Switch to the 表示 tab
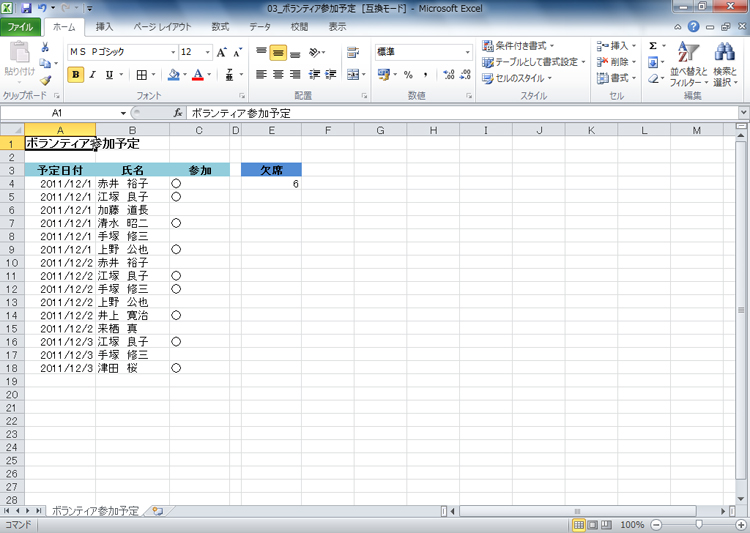Screen dimensions: 750x533 [337, 27]
